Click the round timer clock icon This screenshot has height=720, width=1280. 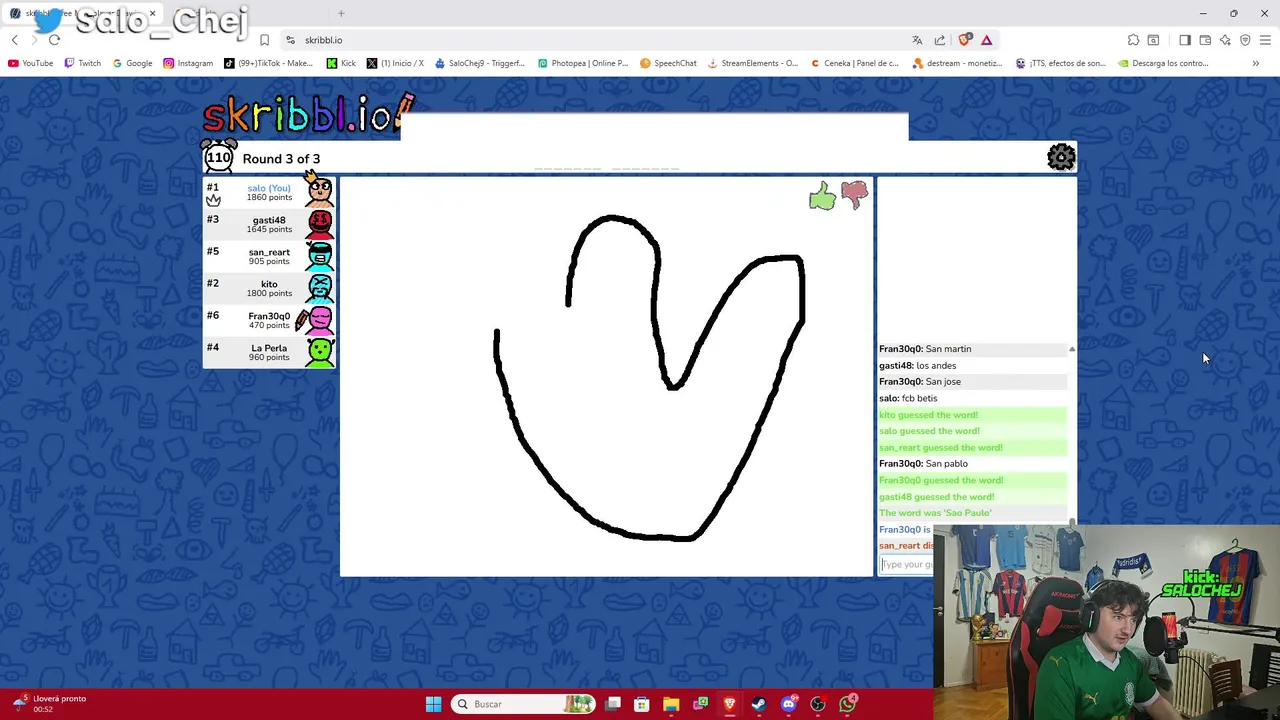[x=219, y=157]
